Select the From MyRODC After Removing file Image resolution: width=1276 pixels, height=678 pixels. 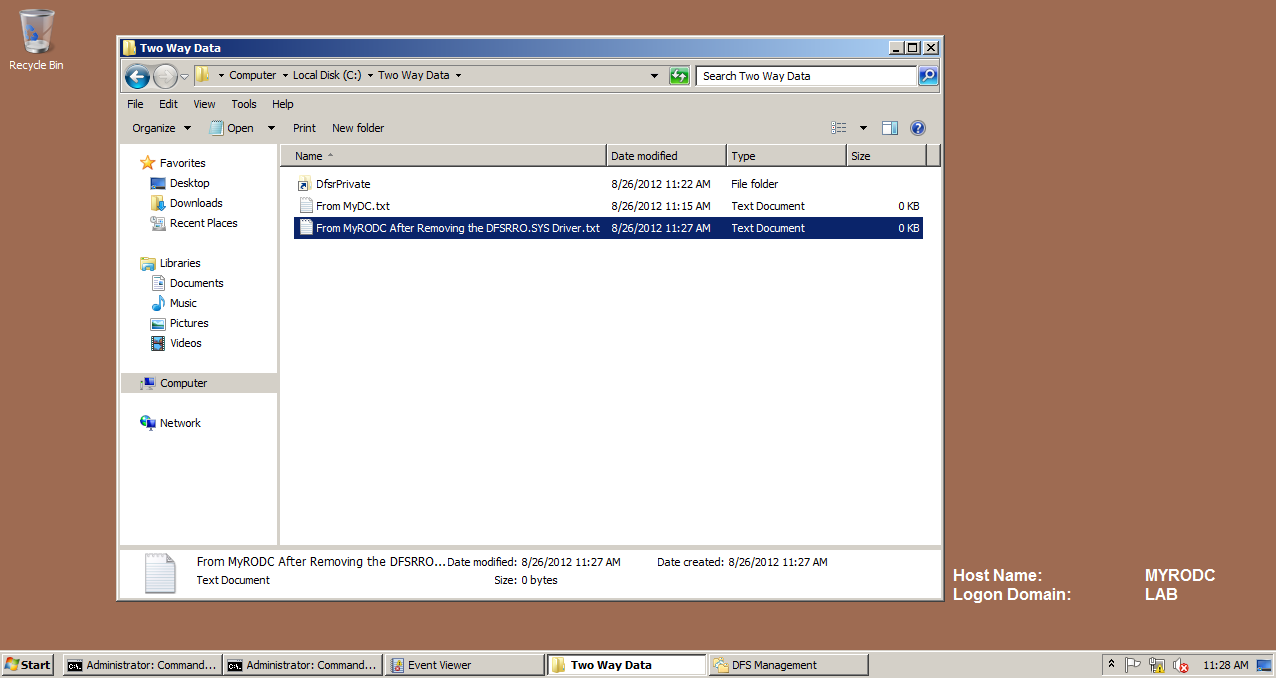(x=608, y=228)
